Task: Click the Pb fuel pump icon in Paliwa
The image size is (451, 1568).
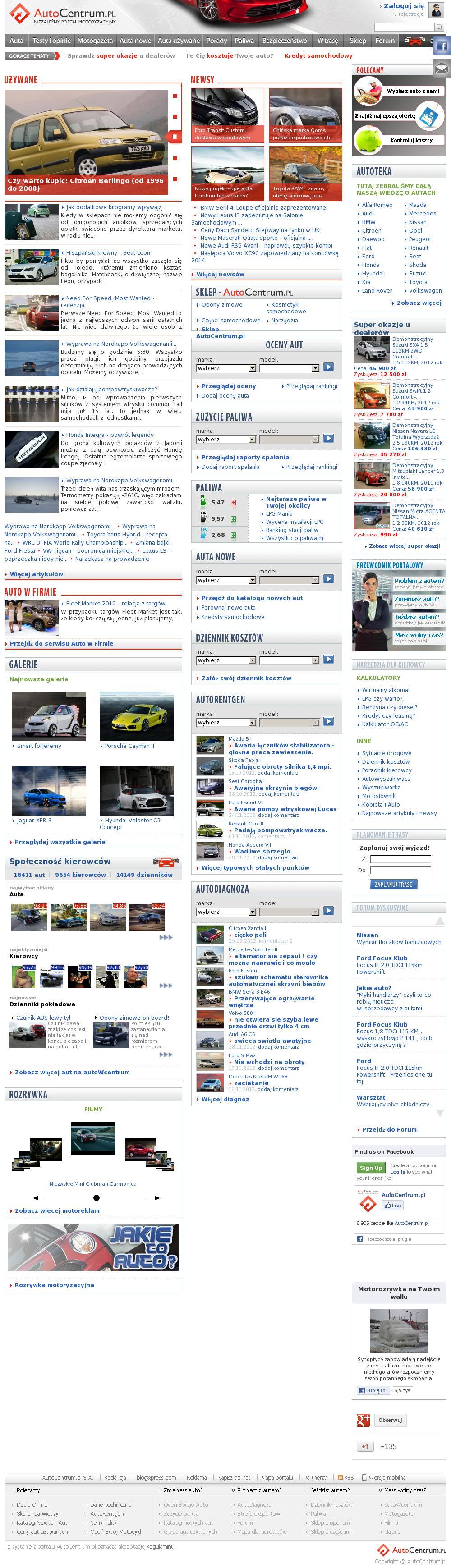Action: click(204, 501)
